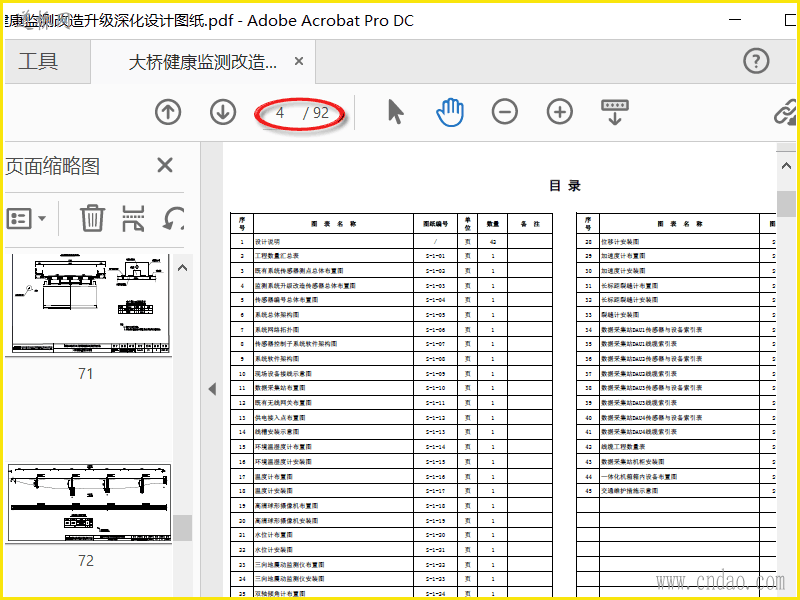800x600 pixels.
Task: Click the link icon in toolbar
Action: (x=785, y=112)
